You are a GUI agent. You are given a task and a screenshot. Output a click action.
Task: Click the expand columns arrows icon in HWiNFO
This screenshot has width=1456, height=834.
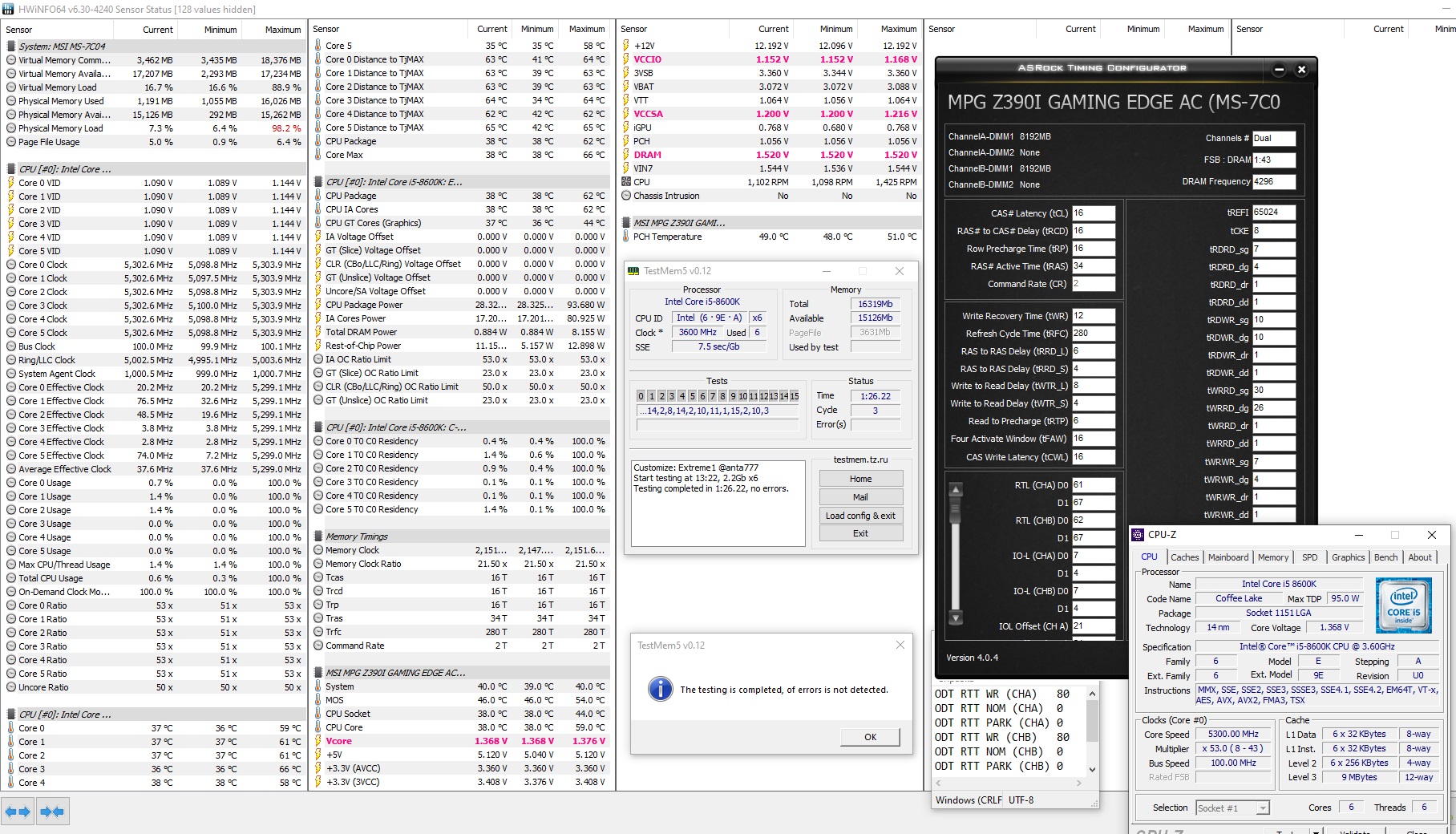(x=18, y=812)
